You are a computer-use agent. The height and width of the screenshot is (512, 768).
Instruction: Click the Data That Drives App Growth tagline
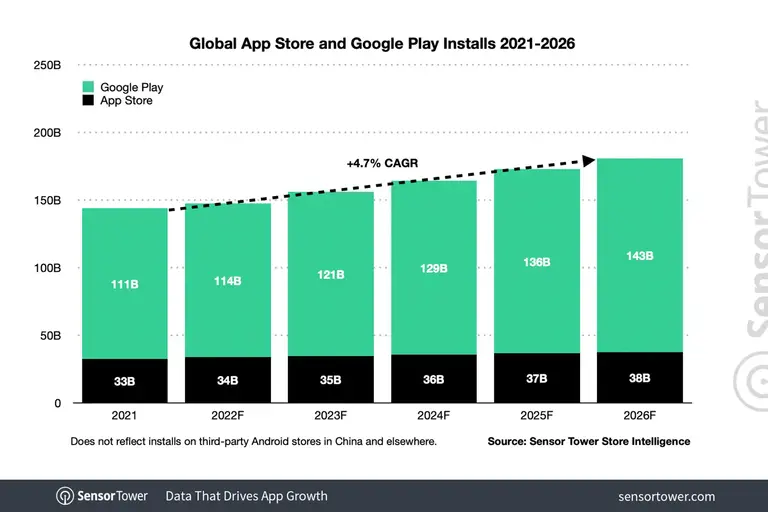coord(246,496)
